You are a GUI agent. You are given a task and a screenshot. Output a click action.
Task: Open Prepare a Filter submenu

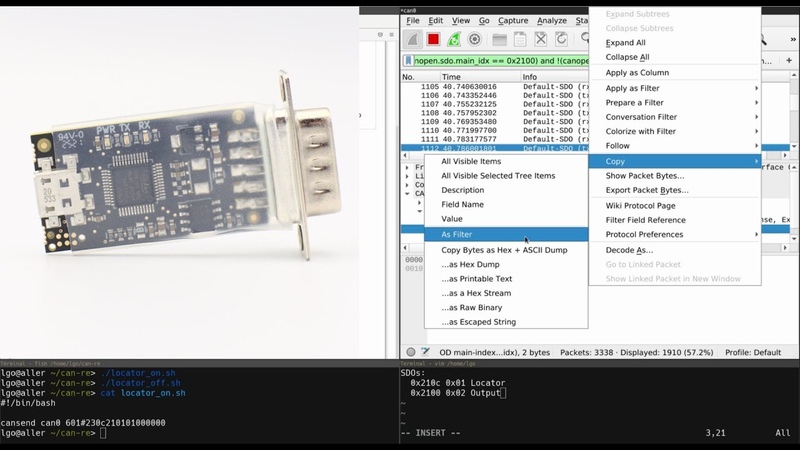pos(675,103)
